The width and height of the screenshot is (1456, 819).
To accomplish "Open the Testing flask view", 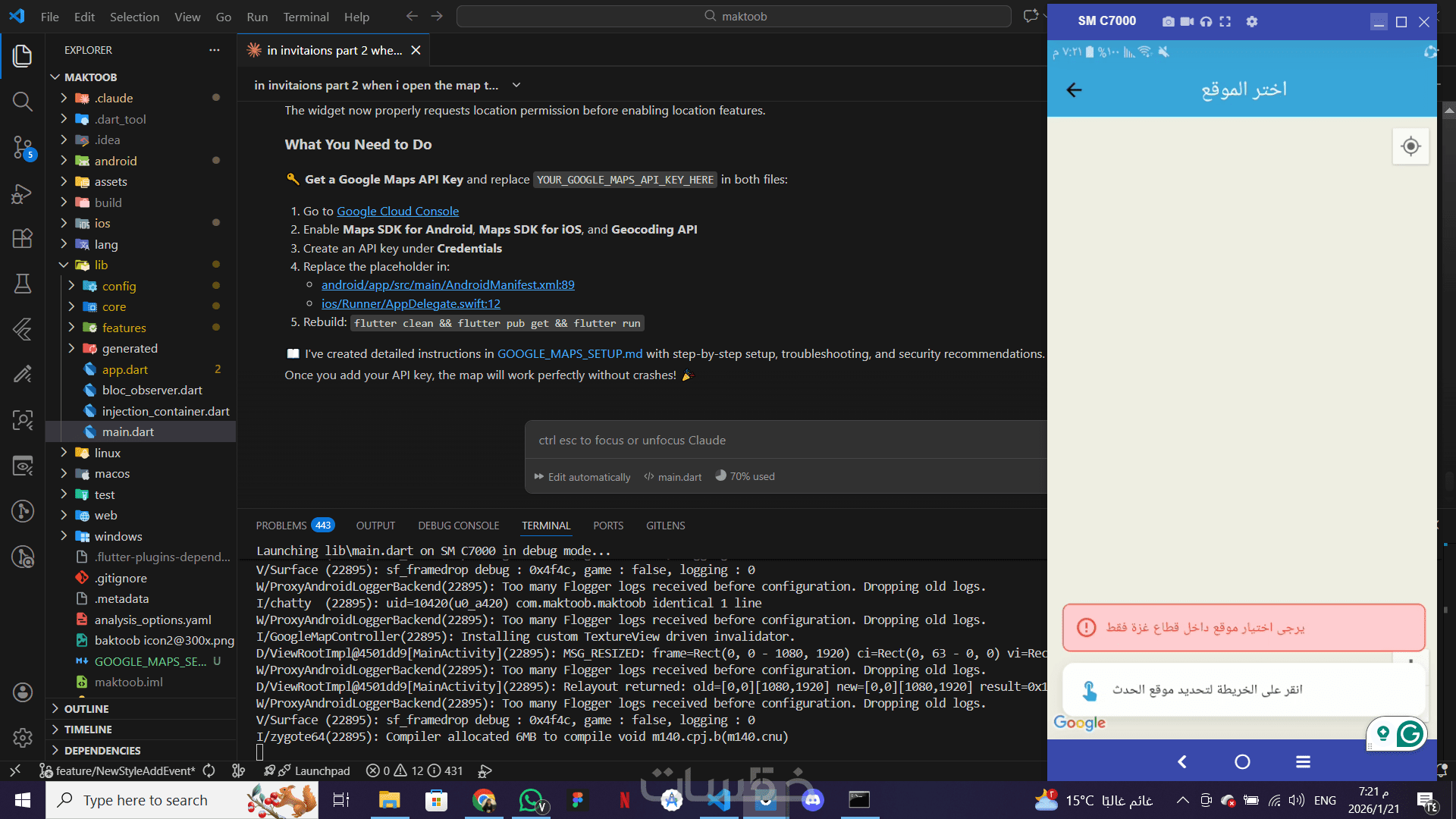I will (x=23, y=284).
